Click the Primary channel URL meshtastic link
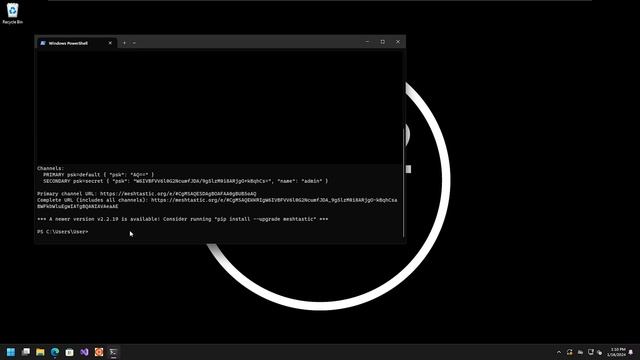The height and width of the screenshot is (360, 640). (178, 194)
